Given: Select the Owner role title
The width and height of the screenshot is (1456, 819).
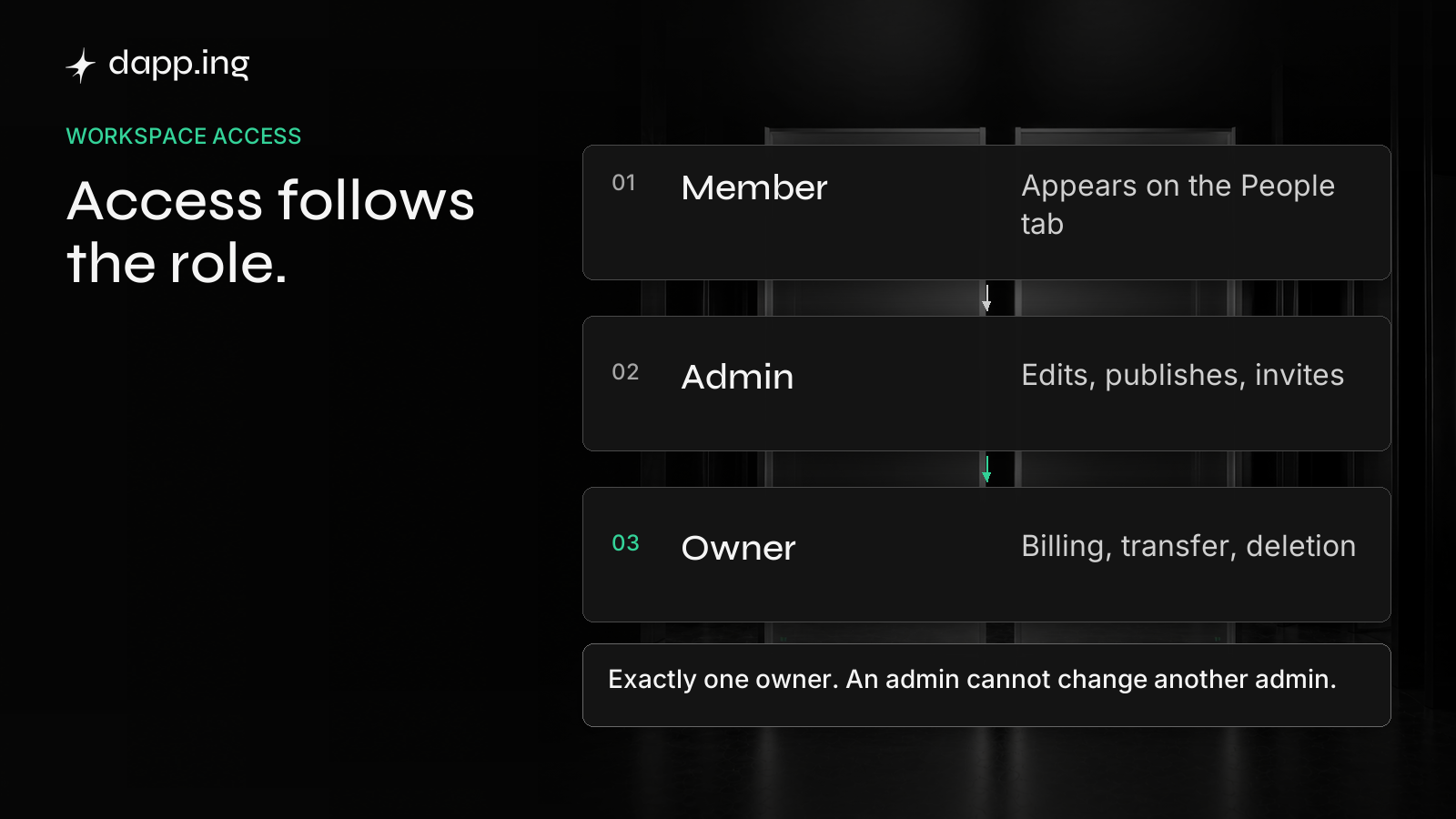Looking at the screenshot, I should 739,549.
